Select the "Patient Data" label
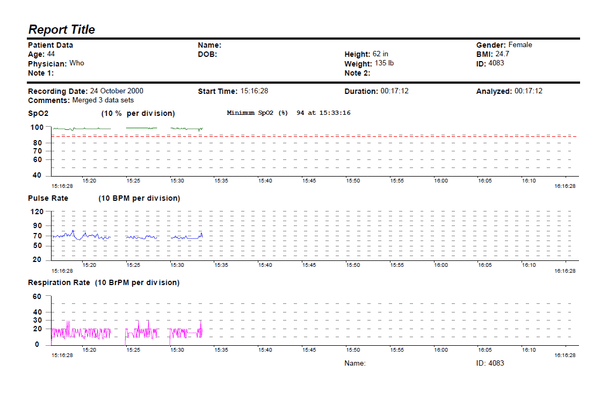 50,45
